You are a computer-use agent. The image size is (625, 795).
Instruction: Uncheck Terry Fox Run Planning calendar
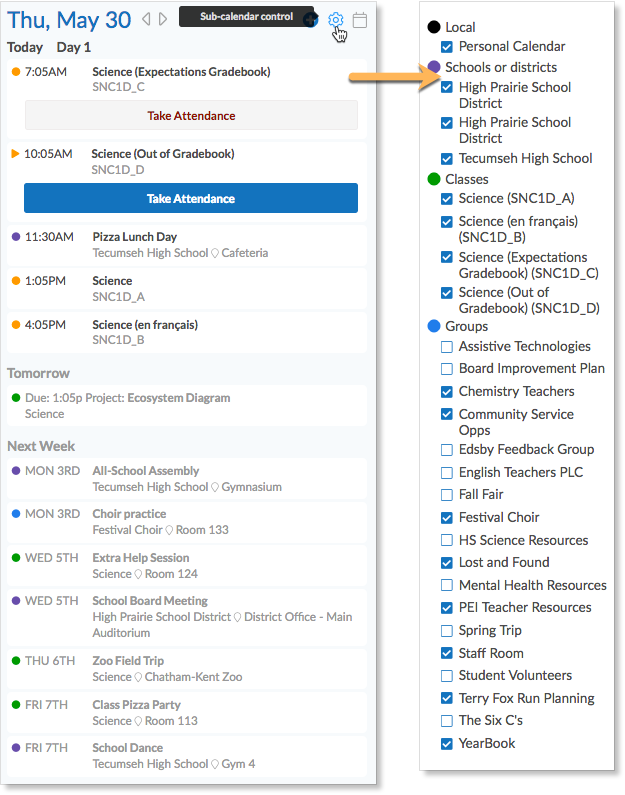(447, 699)
